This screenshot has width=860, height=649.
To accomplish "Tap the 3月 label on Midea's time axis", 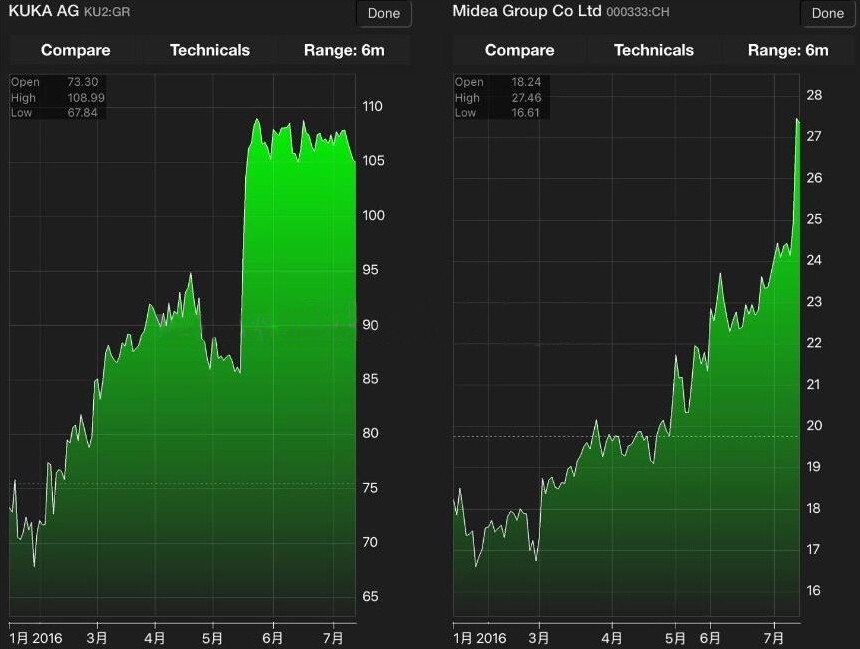I will click(x=539, y=637).
